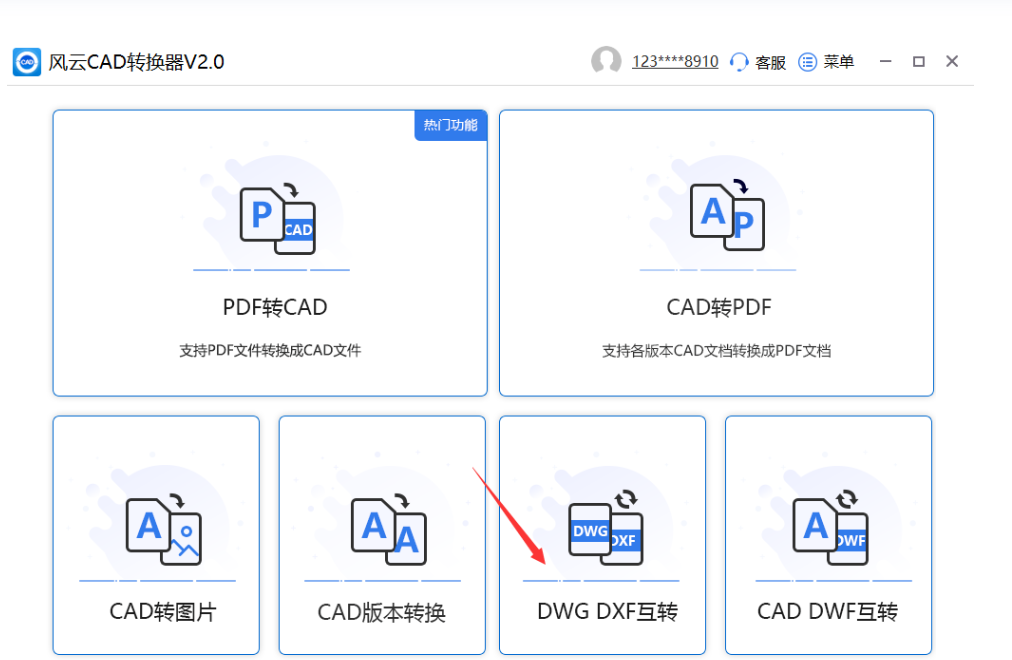Click description 支持PDF文件转换成CAD文件
The height and width of the screenshot is (660, 1012).
[x=270, y=350]
